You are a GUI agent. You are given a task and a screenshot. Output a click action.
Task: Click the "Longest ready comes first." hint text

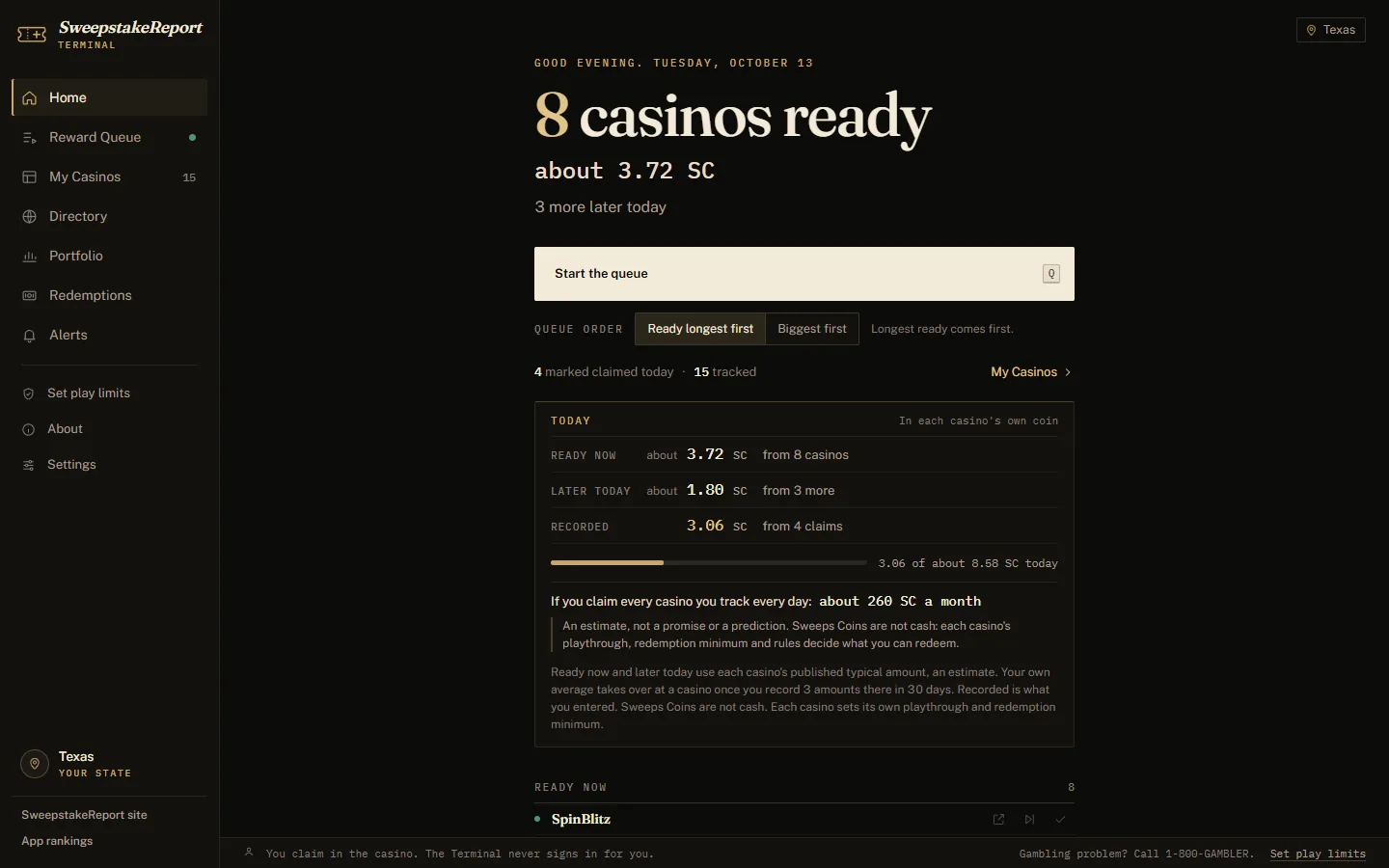coord(942,329)
